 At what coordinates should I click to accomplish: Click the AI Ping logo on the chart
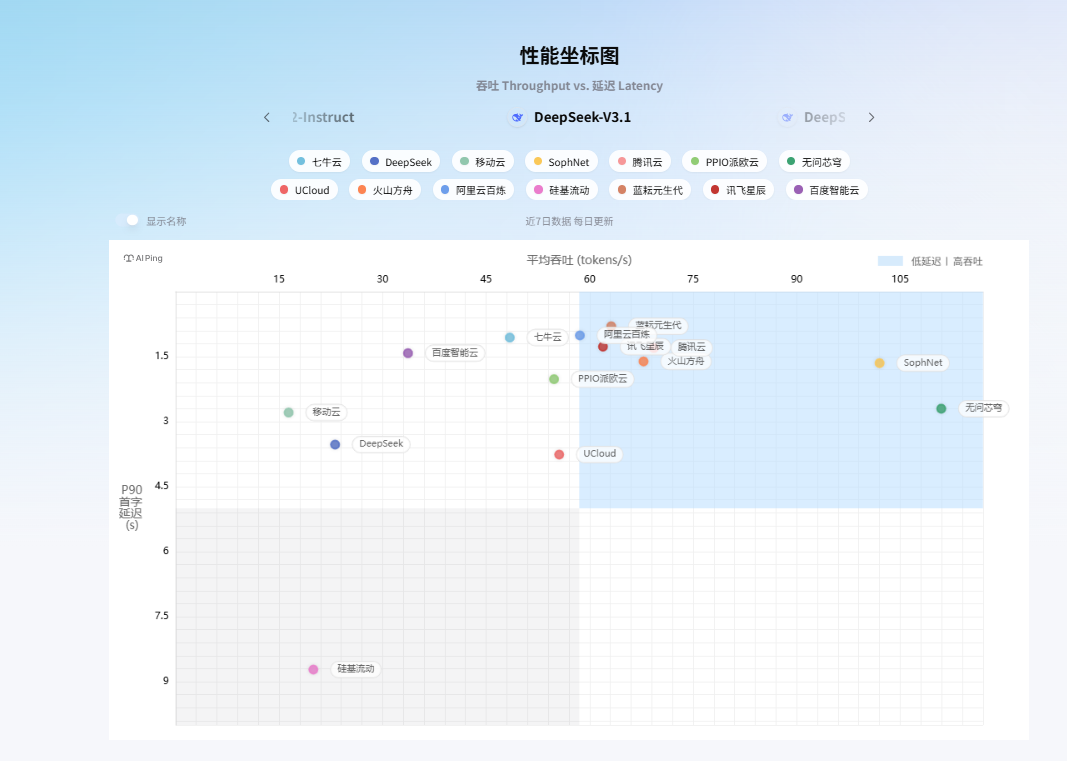(x=143, y=258)
